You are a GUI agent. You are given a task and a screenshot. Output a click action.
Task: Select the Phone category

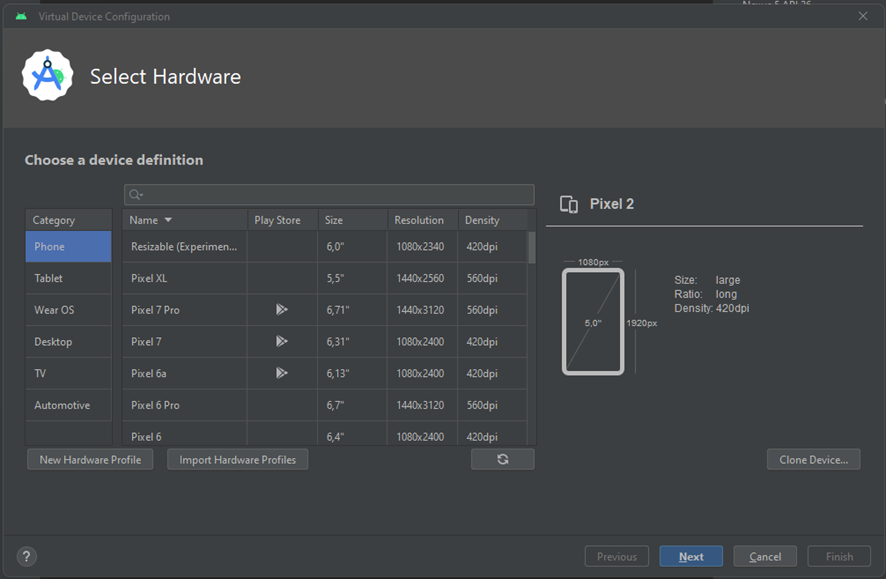[68, 246]
